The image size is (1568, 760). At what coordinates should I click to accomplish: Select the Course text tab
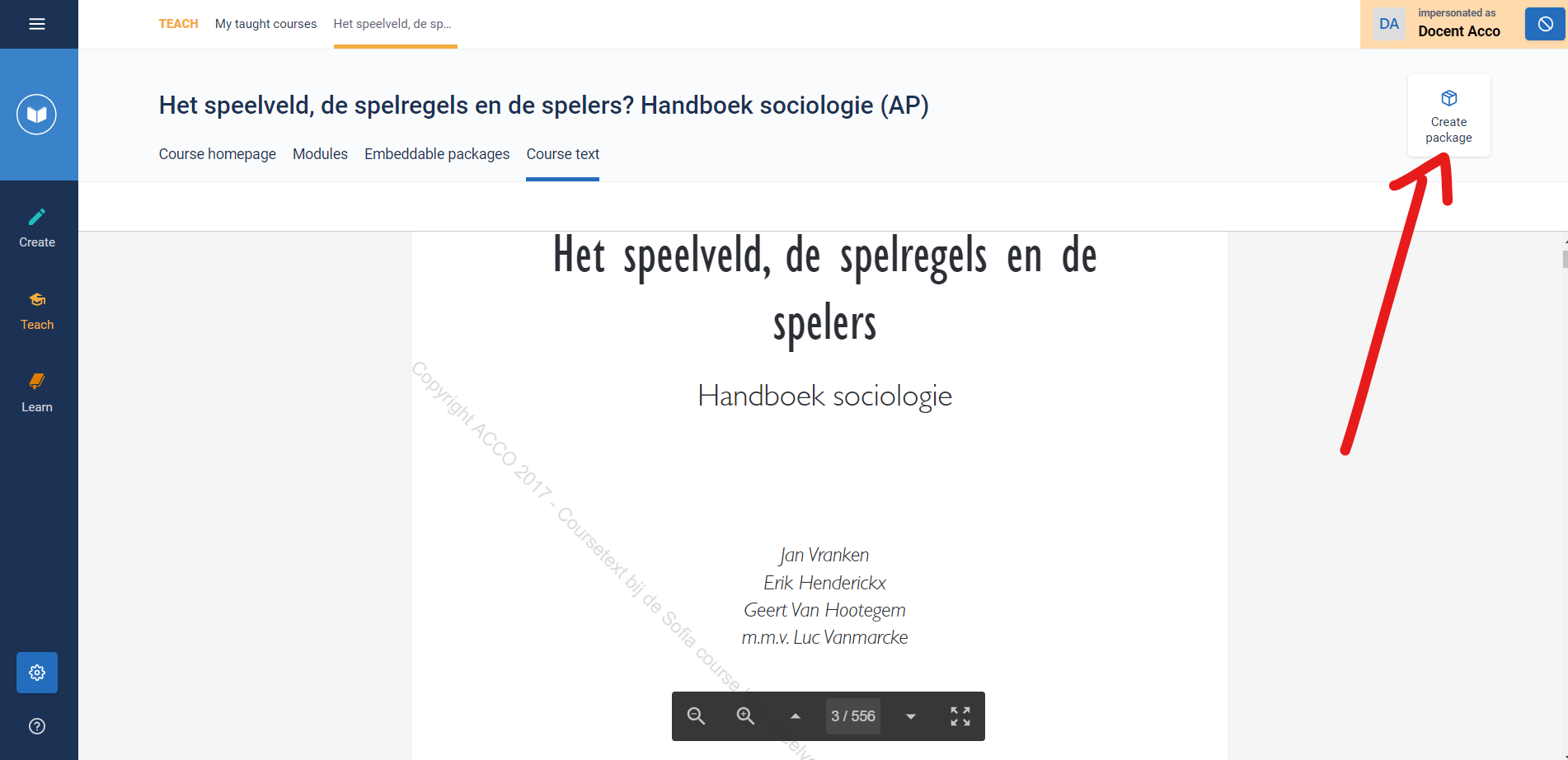(563, 154)
